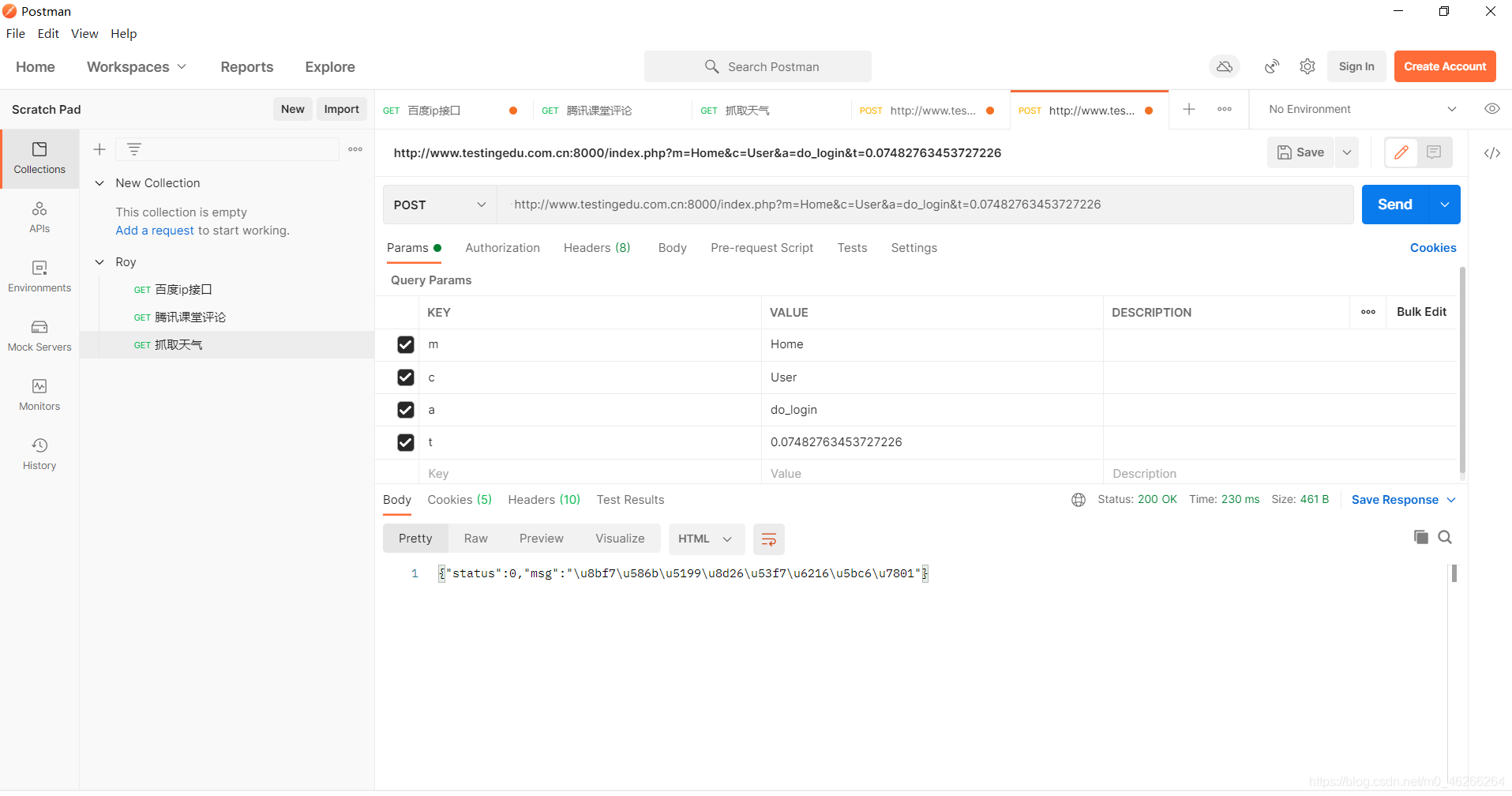The image size is (1512, 796).
Task: Open the HTML response format dropdown
Action: 706,539
